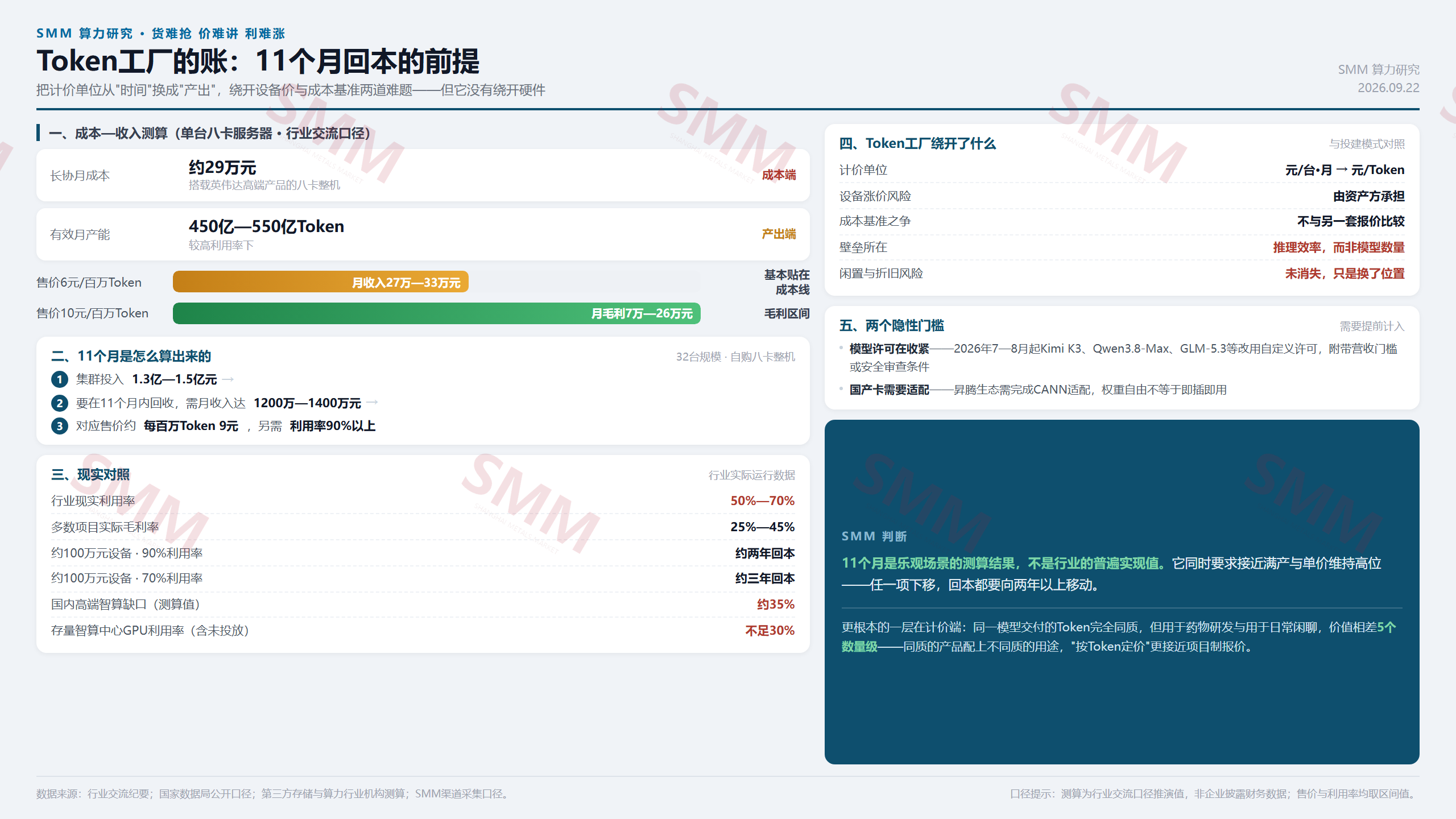
Task: Select the 成本端 tag on cost card
Action: coord(779,175)
